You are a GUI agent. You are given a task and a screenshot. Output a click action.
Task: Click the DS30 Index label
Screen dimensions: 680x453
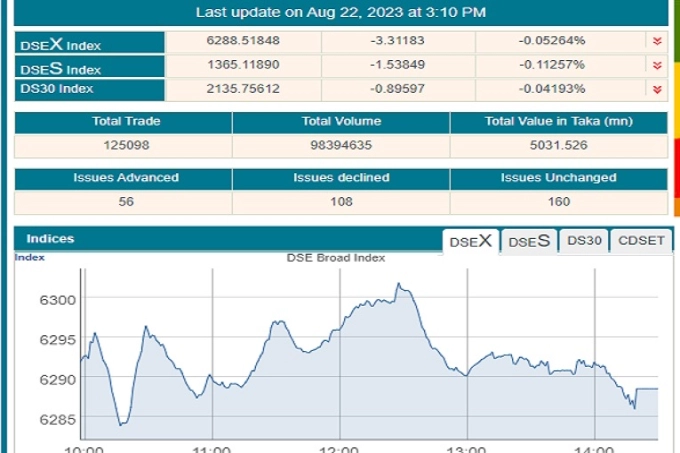(x=57, y=89)
